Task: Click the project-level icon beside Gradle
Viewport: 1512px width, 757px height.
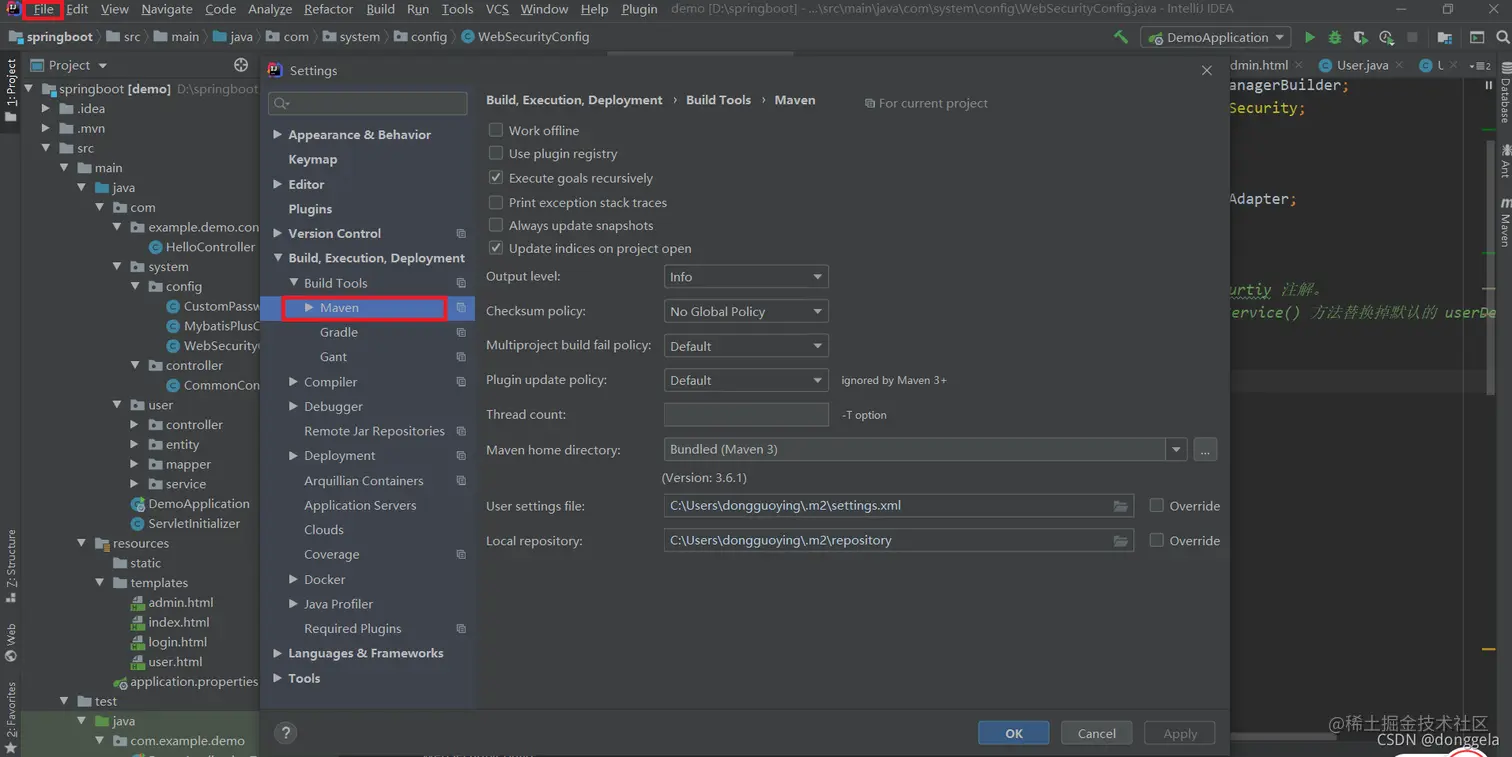Action: pos(461,333)
